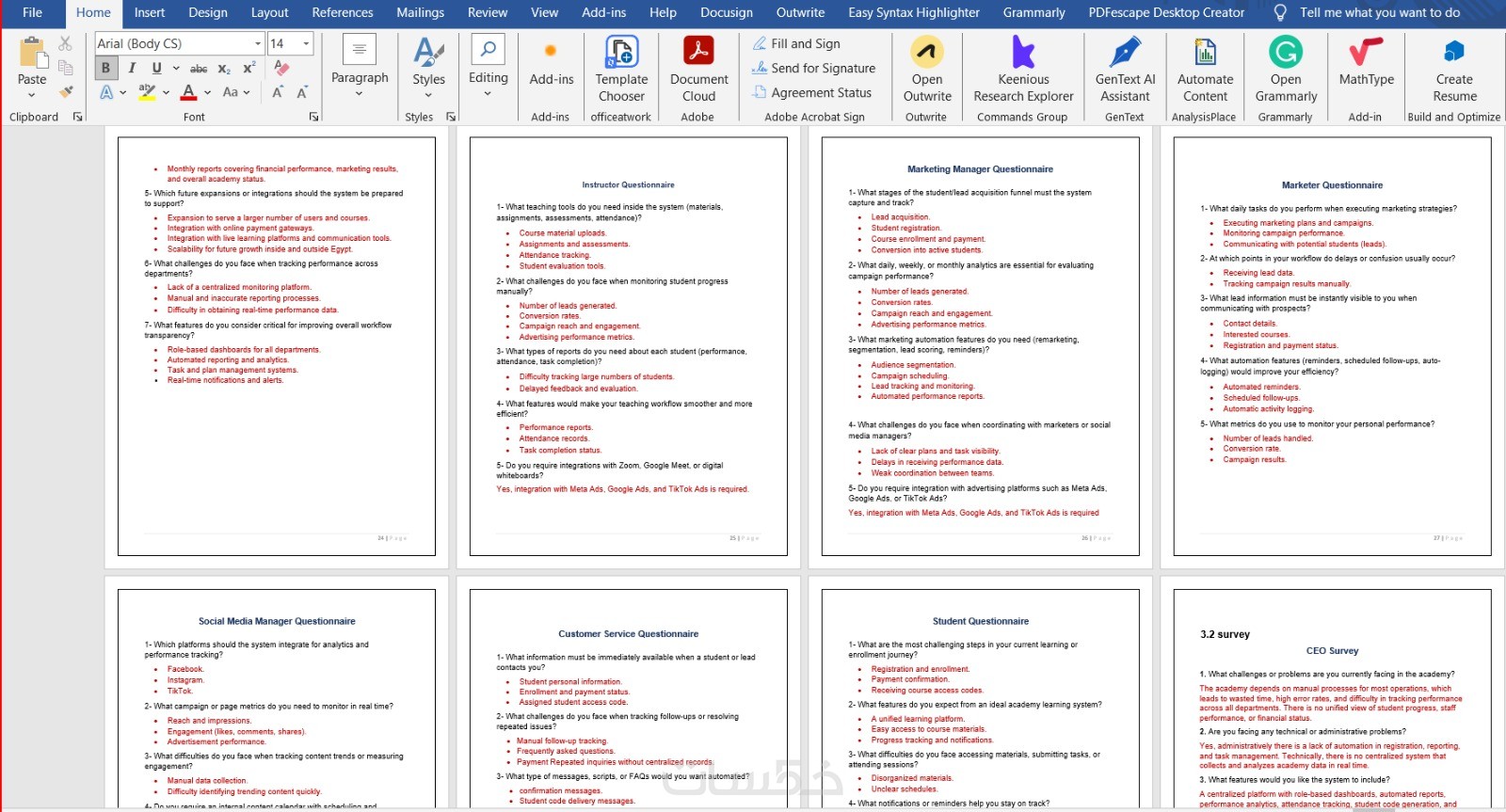Click the Paste clipboard icon
The image size is (1506, 812).
click(32, 53)
